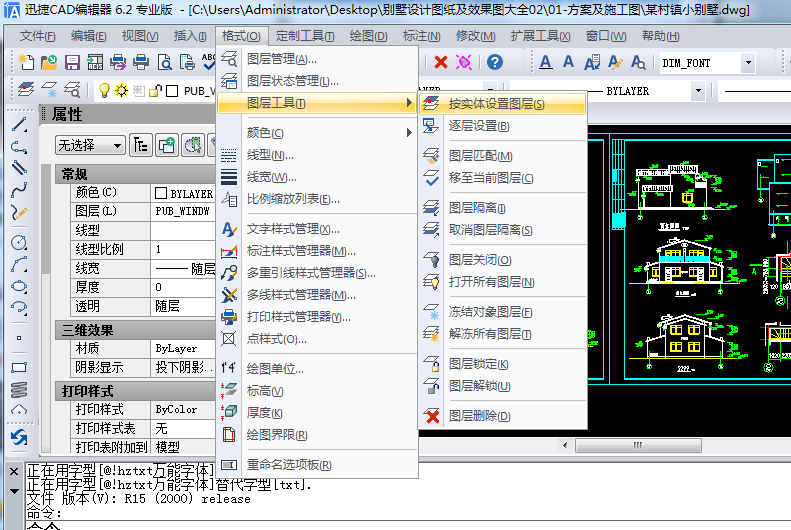This screenshot has width=791, height=530.
Task: Click the find text A magnifier icon
Action: pos(638,62)
